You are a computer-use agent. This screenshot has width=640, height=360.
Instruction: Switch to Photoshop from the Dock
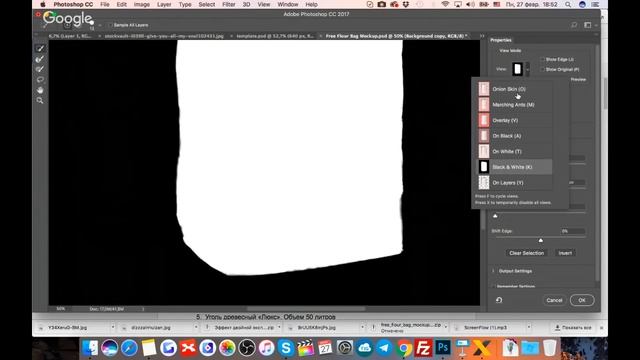point(442,348)
